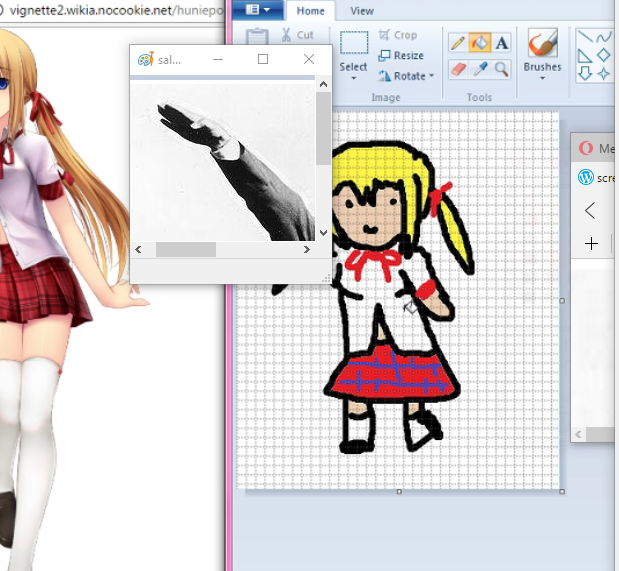Click the WordPress tab icon in Opera
Viewport: 619px width, 571px height.
point(586,177)
